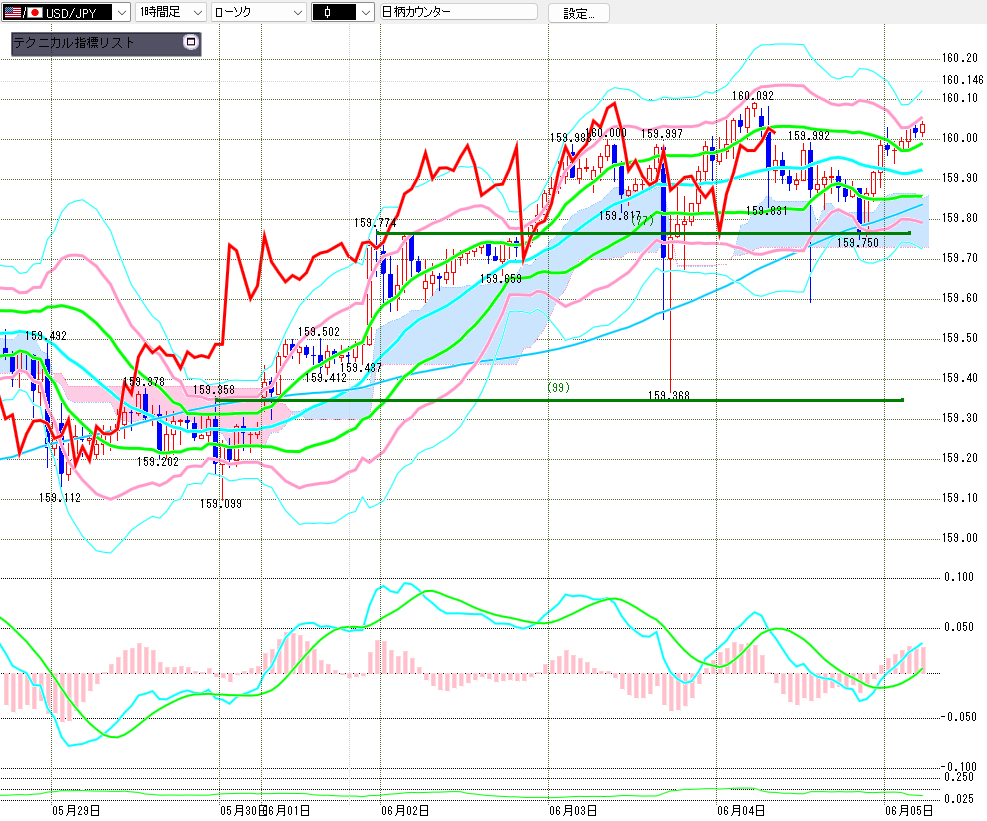Click the (99) day count marker
The width and height of the screenshot is (987, 821).
click(558, 387)
